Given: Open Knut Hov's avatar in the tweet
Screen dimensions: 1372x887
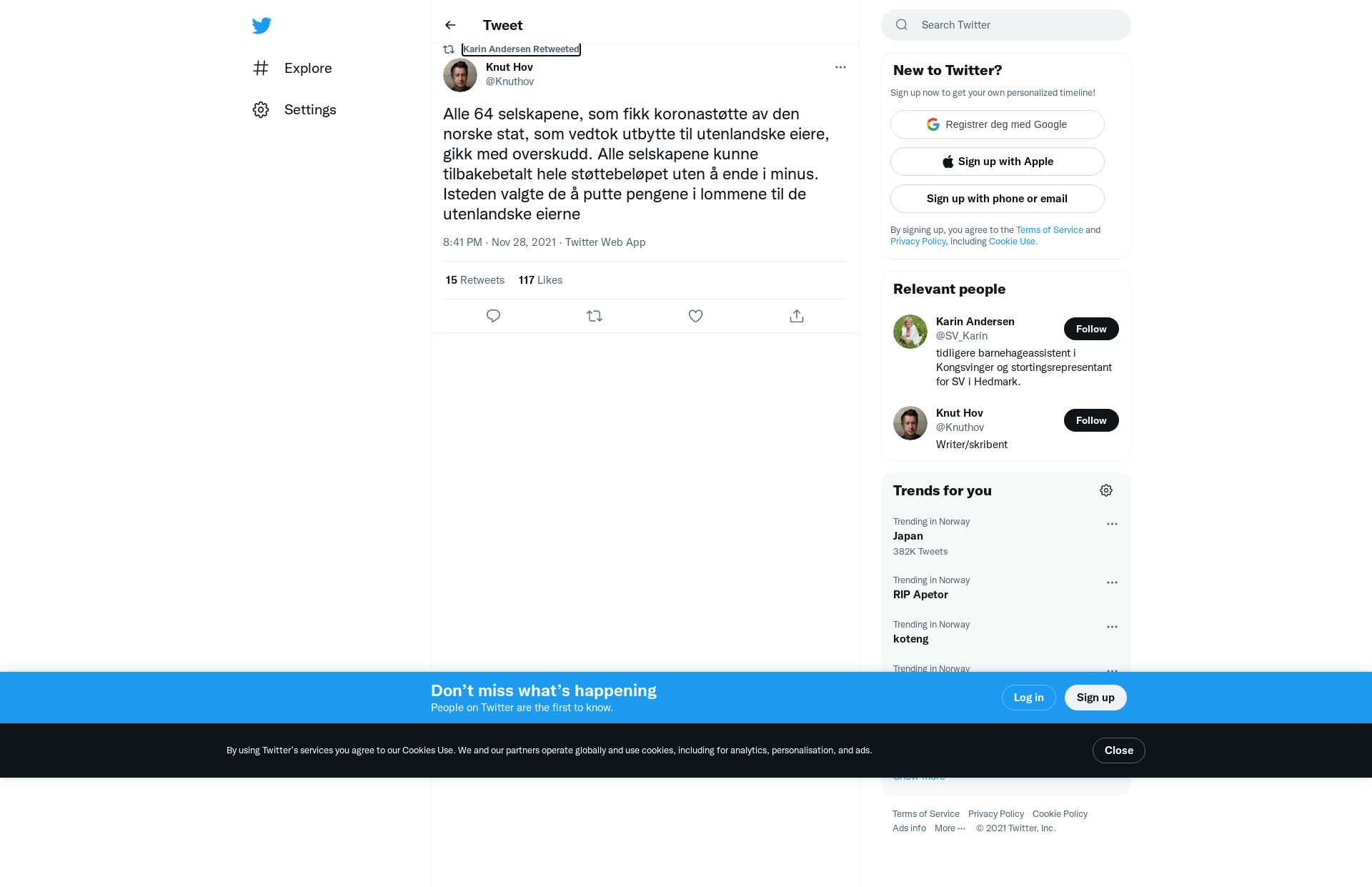Looking at the screenshot, I should (x=460, y=75).
